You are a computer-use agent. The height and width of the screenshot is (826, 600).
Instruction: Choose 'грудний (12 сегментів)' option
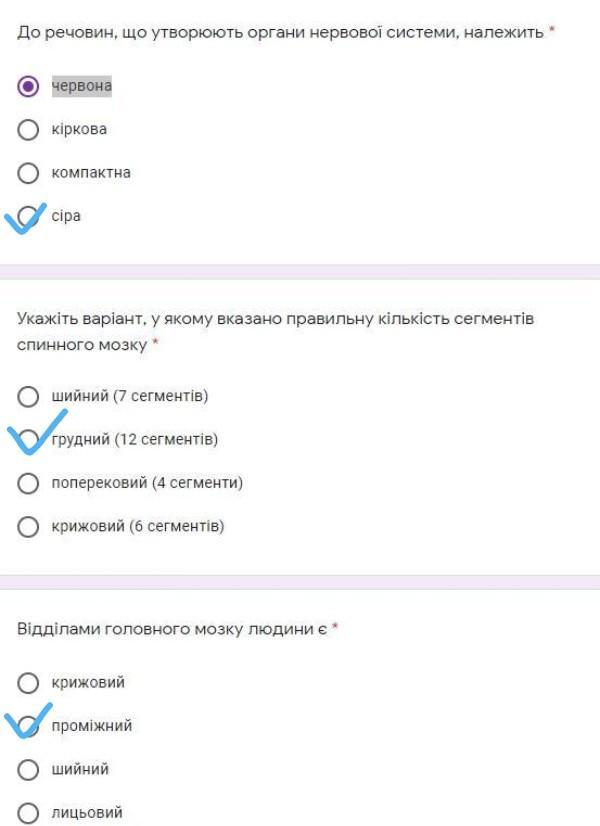tap(30, 440)
